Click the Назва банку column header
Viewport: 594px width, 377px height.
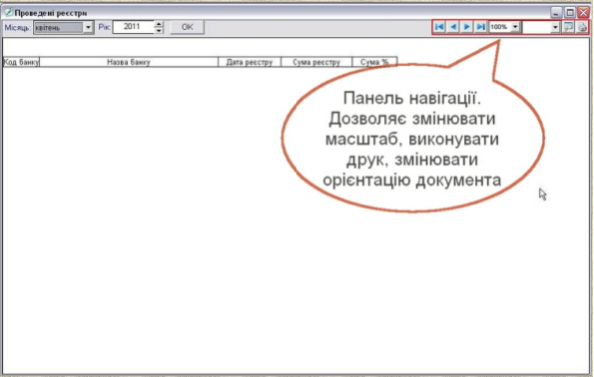pyautogui.click(x=129, y=62)
